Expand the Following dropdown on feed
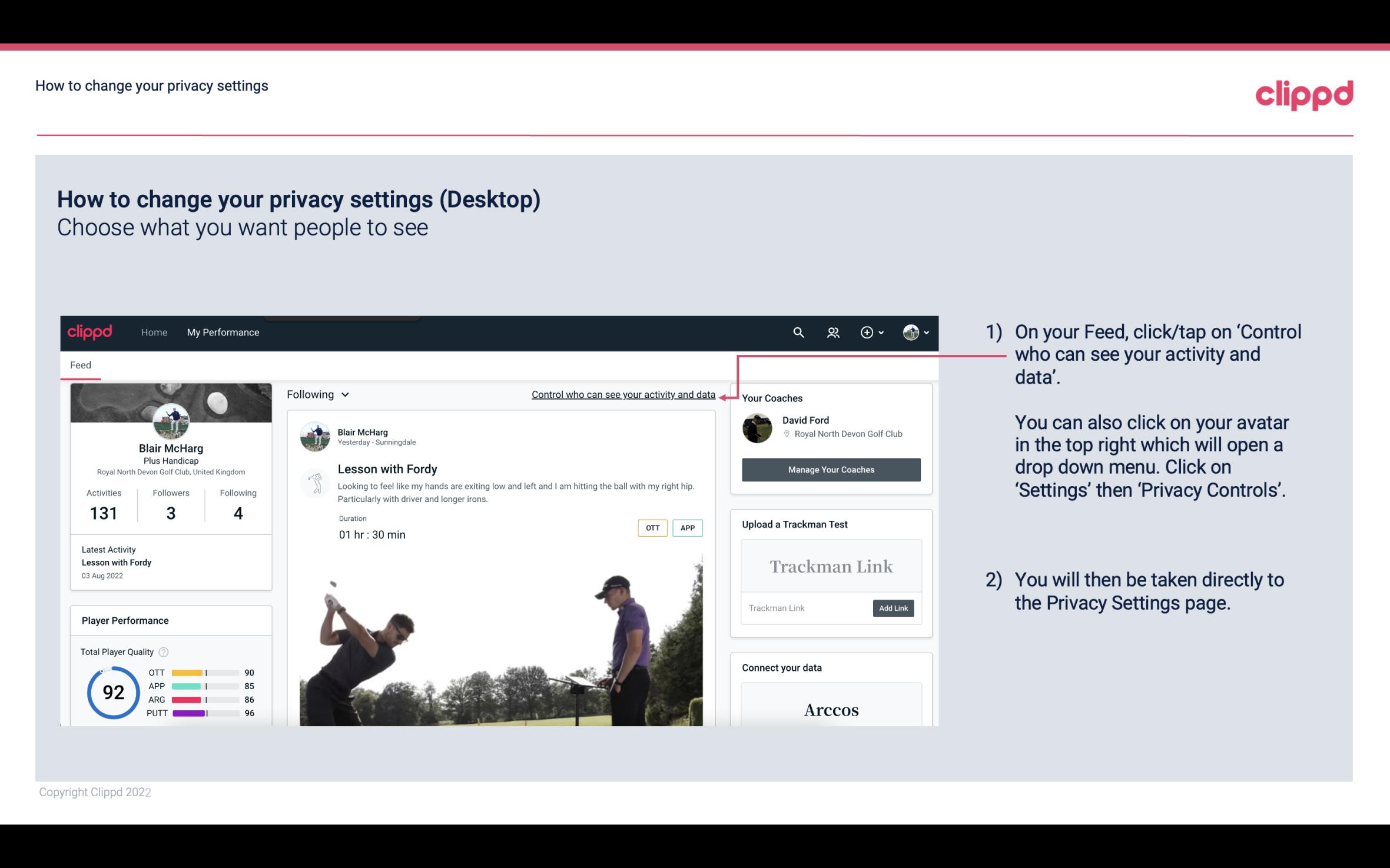The height and width of the screenshot is (868, 1390). [316, 394]
